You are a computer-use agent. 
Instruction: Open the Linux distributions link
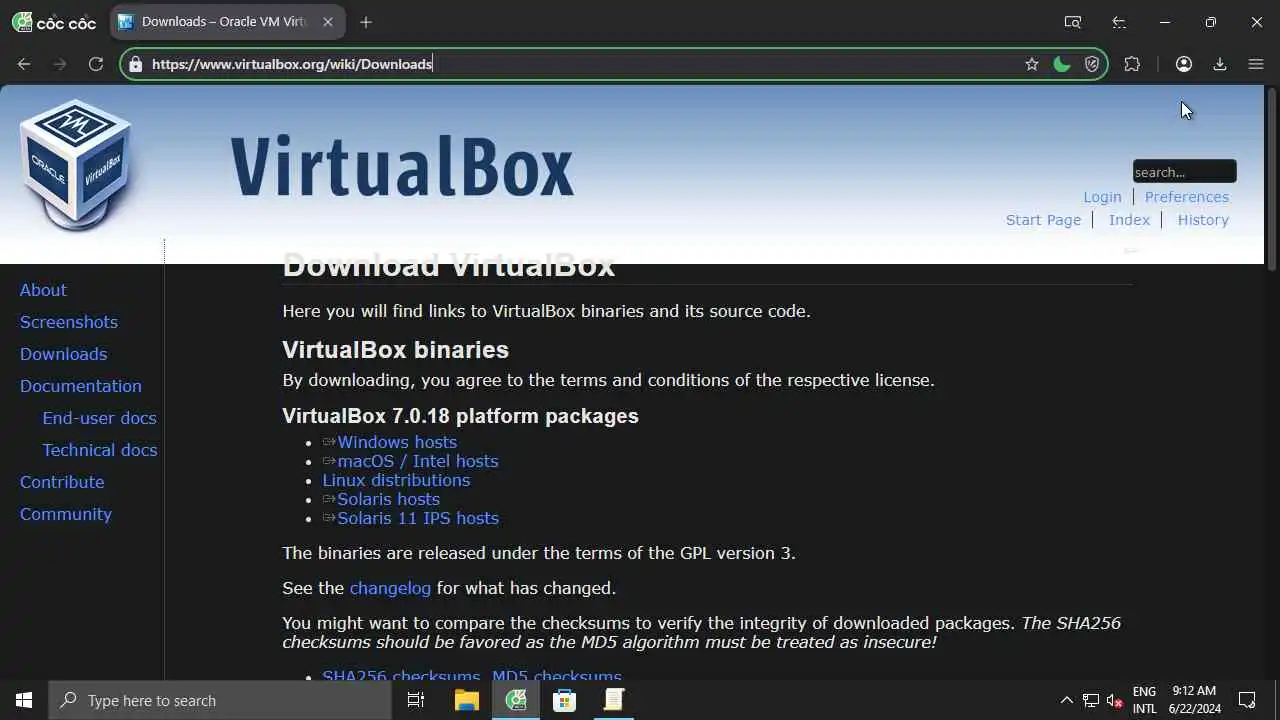[396, 480]
